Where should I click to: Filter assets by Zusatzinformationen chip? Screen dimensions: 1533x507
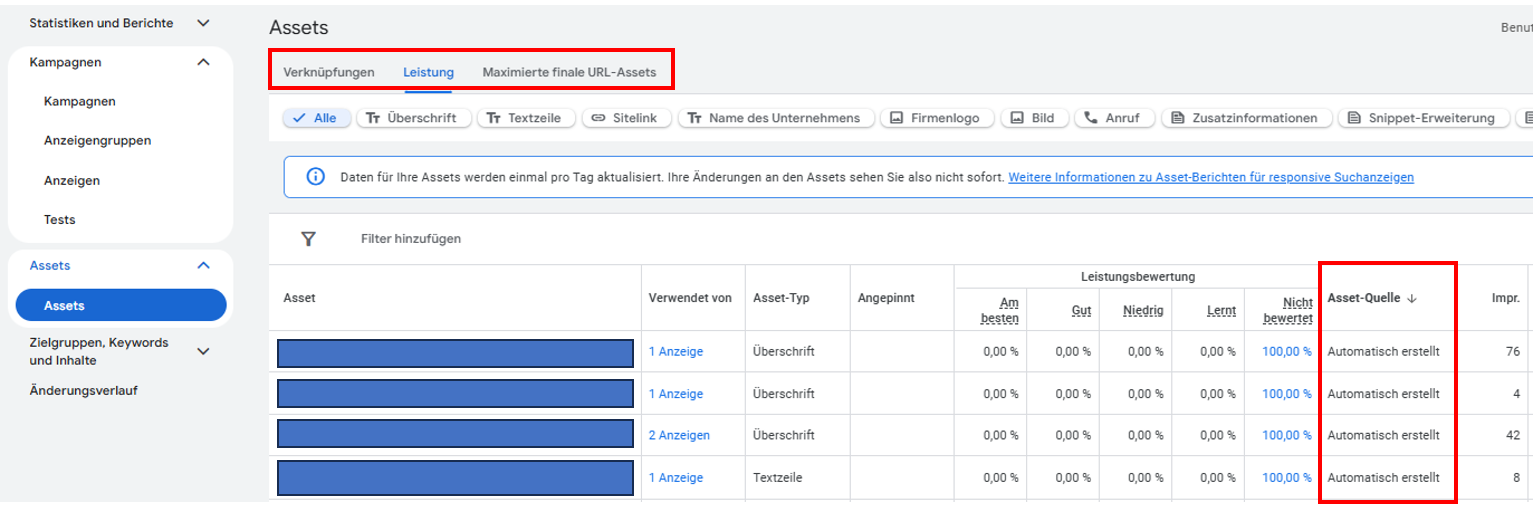coord(1246,118)
